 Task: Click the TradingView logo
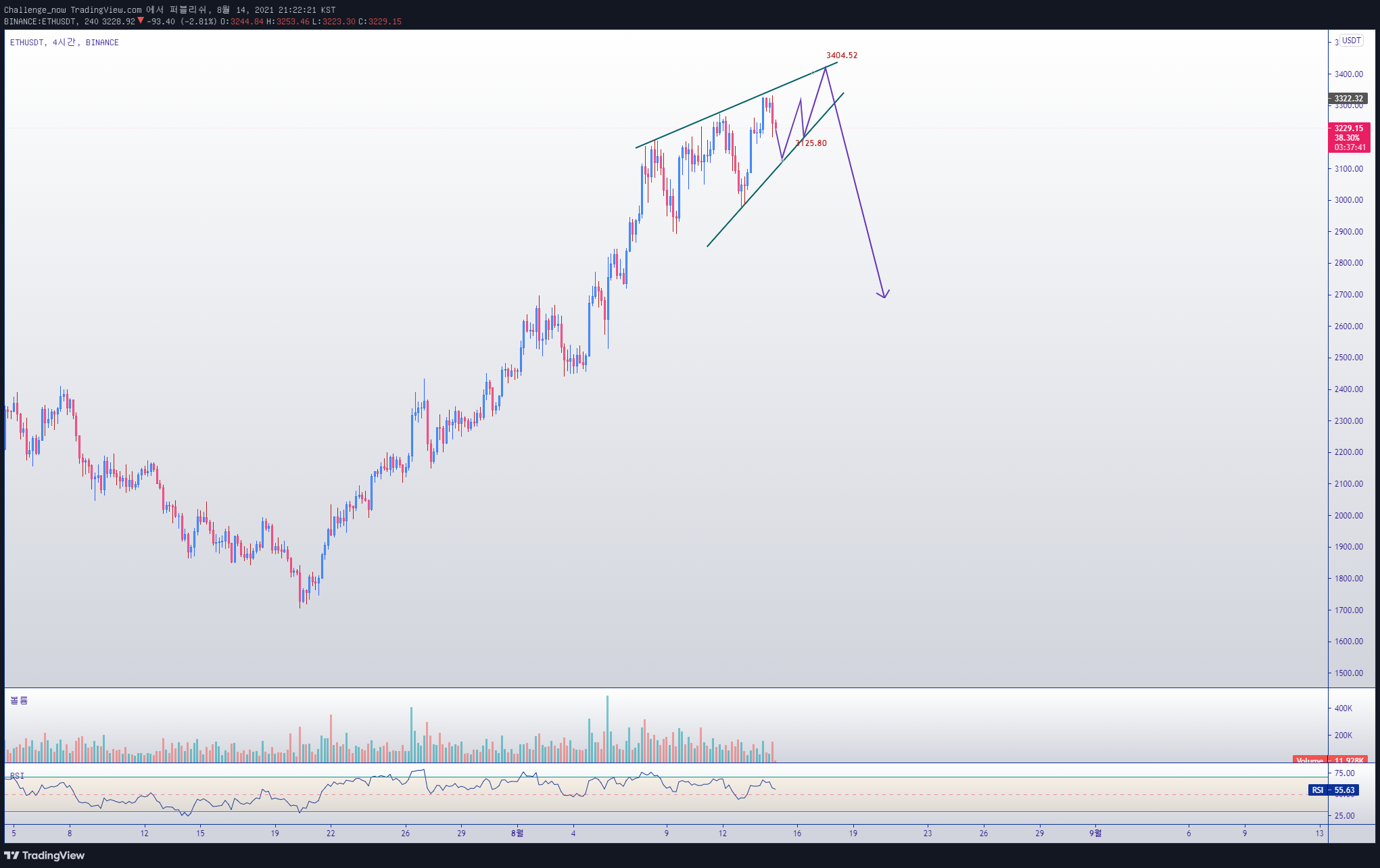[x=45, y=855]
